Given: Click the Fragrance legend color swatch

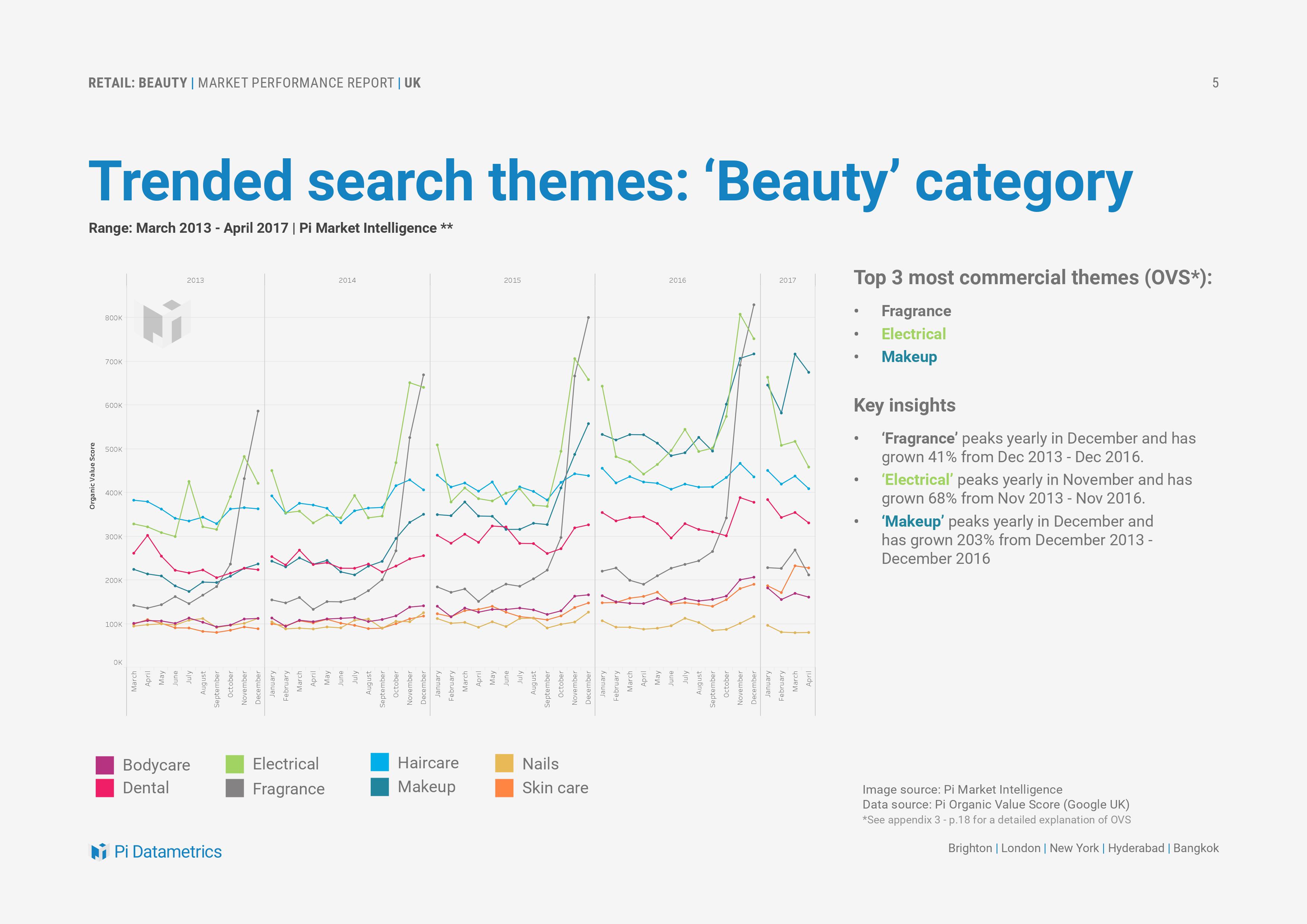Looking at the screenshot, I should 234,788.
